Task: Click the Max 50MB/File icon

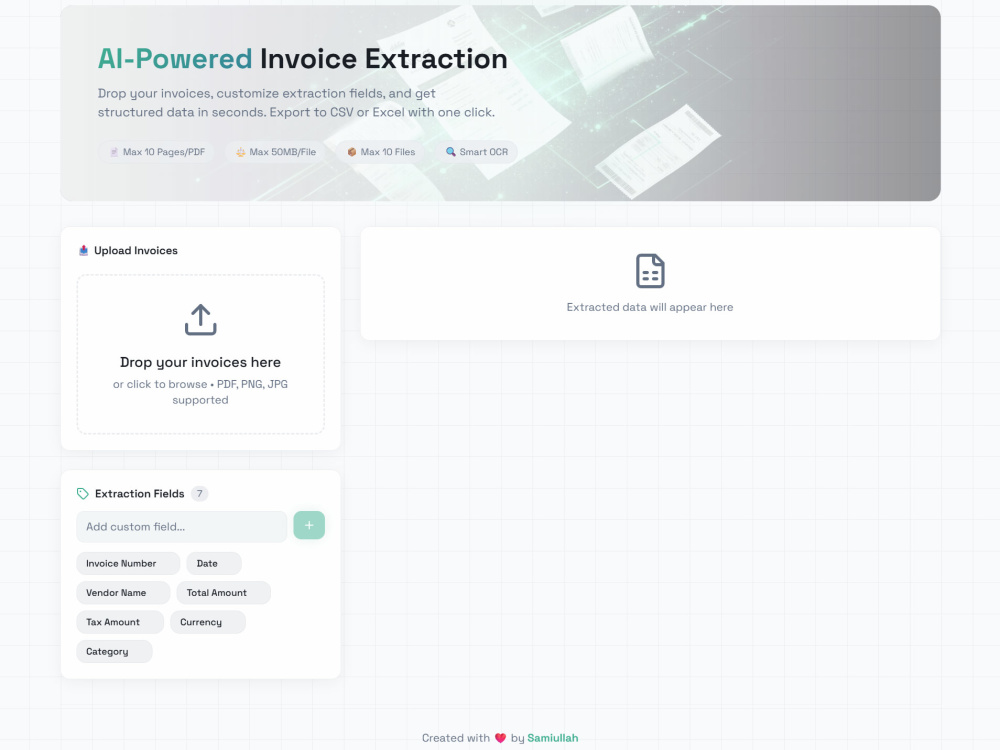Action: 240,152
